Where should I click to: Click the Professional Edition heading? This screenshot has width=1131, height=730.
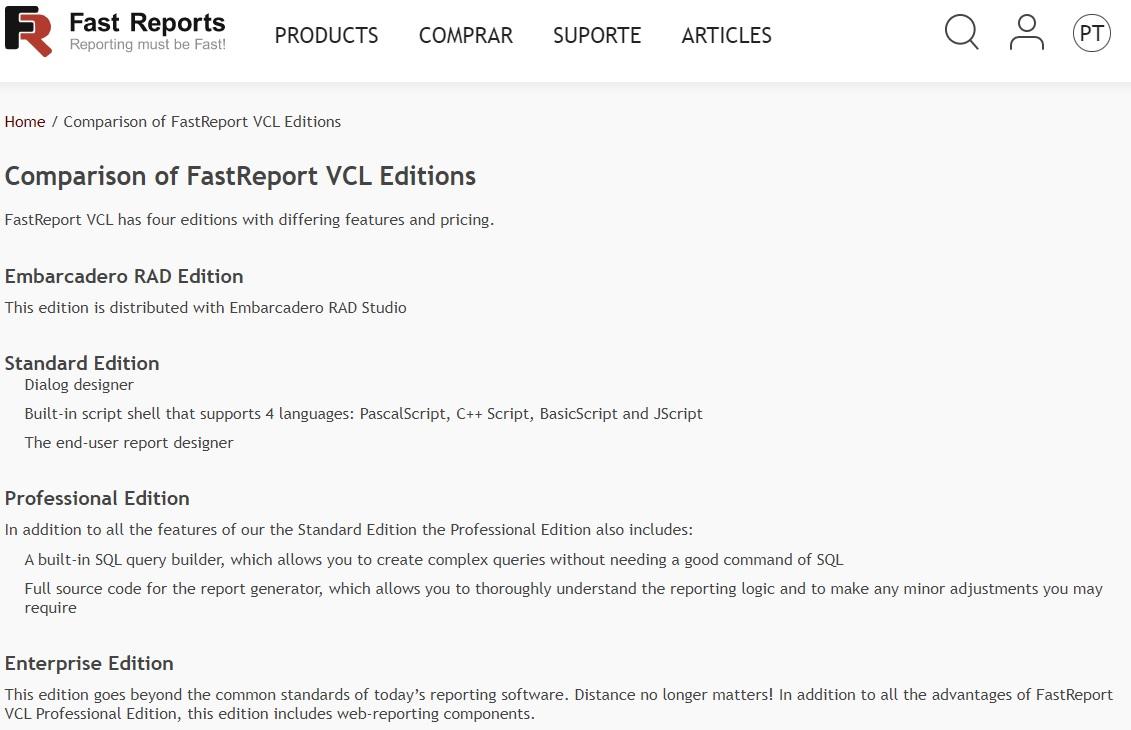pos(97,498)
